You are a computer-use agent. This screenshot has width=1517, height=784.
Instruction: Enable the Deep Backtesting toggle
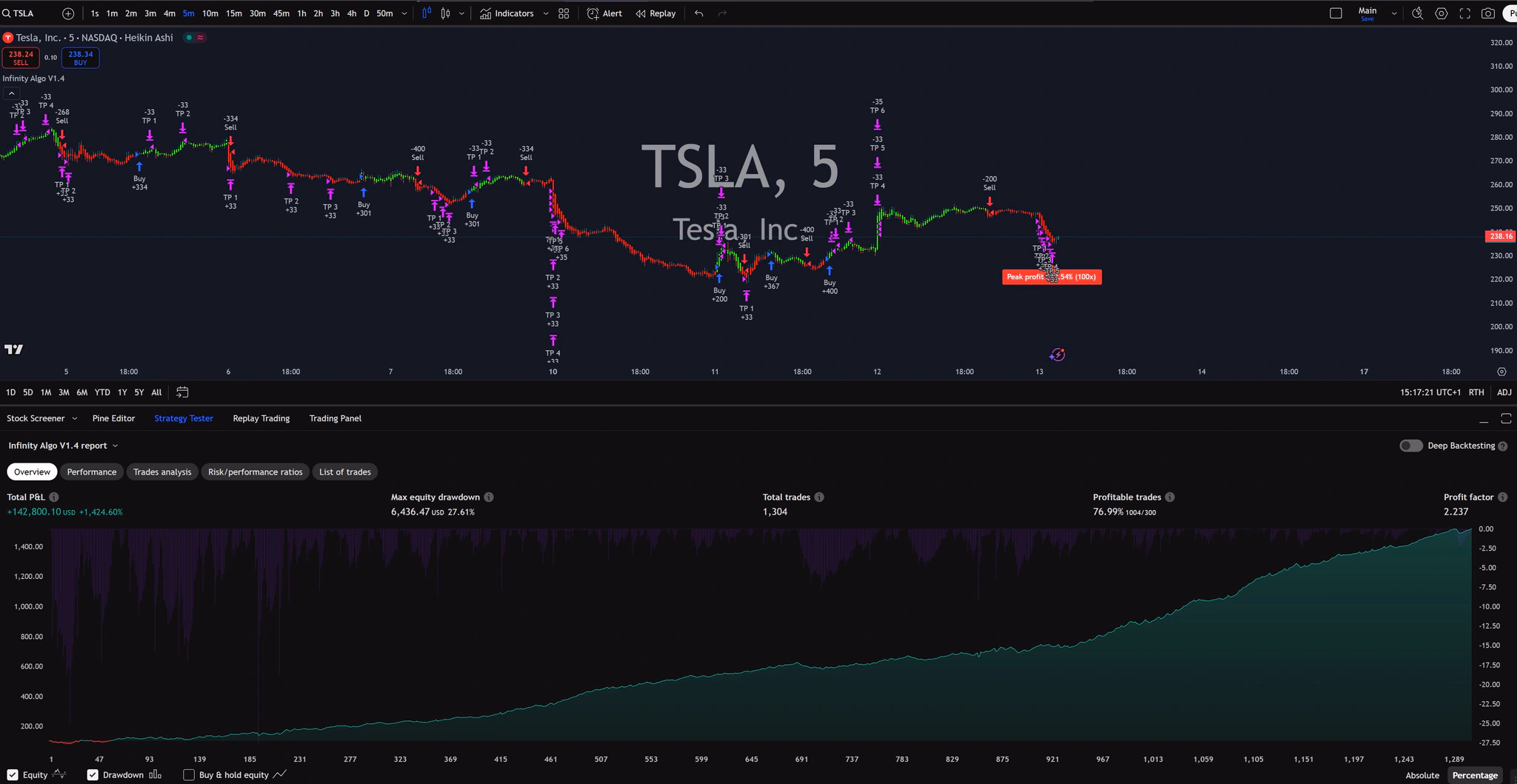point(1411,446)
